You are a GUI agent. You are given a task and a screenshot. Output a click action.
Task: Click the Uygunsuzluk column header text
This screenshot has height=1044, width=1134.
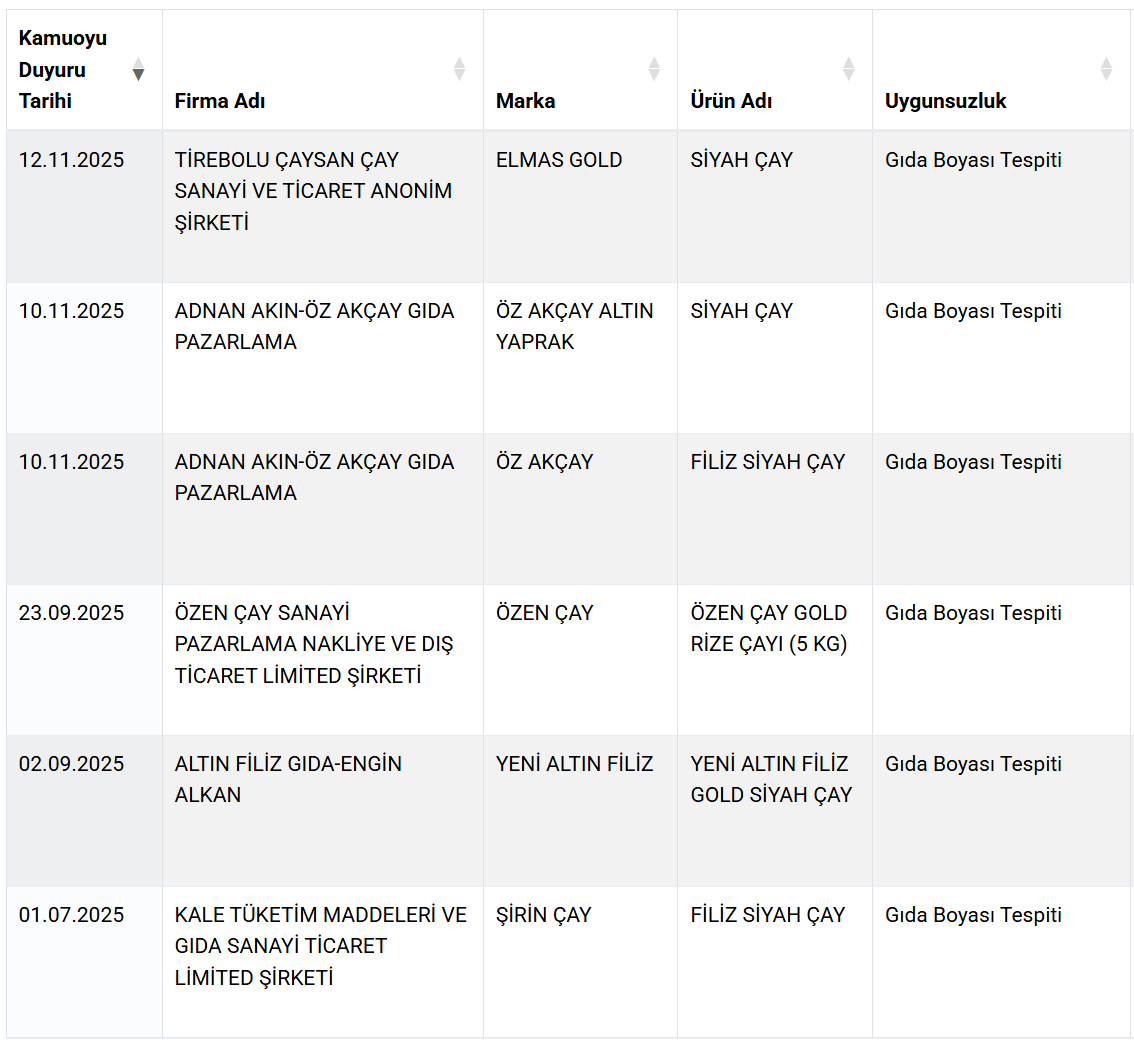click(x=945, y=101)
